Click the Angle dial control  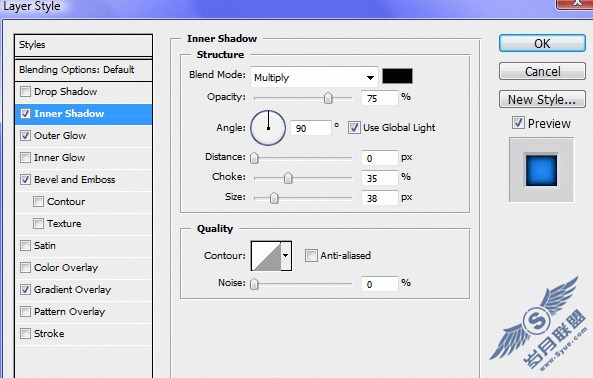268,128
